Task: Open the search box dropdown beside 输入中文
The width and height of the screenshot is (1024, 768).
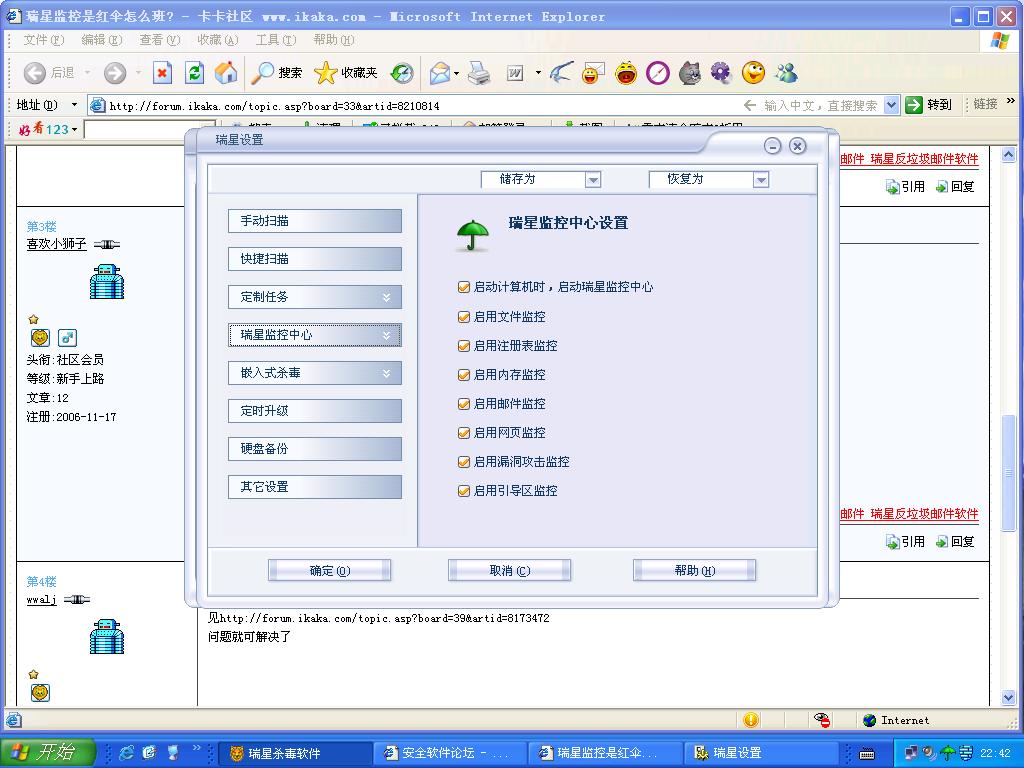Action: tap(891, 104)
